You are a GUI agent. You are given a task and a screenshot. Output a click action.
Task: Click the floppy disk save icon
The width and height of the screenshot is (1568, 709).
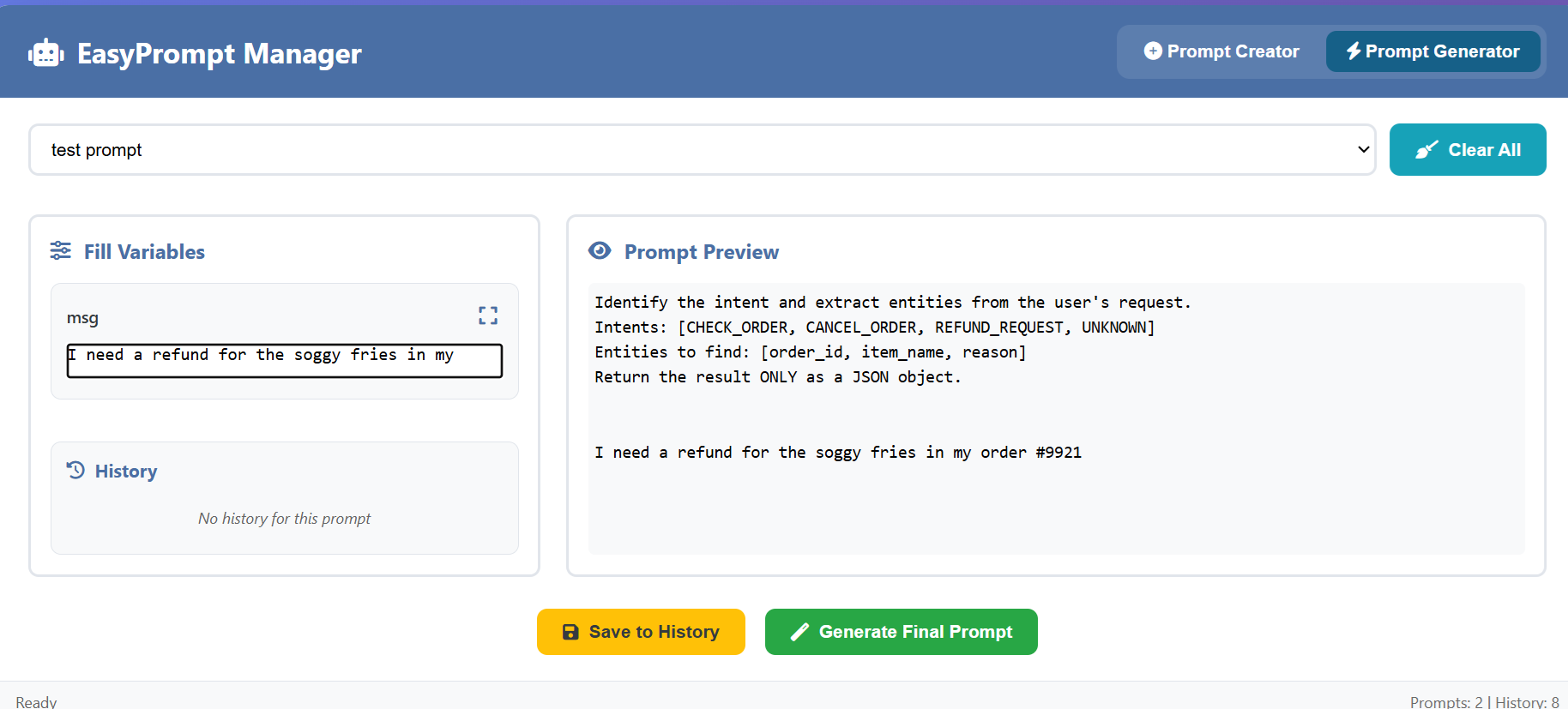570,632
